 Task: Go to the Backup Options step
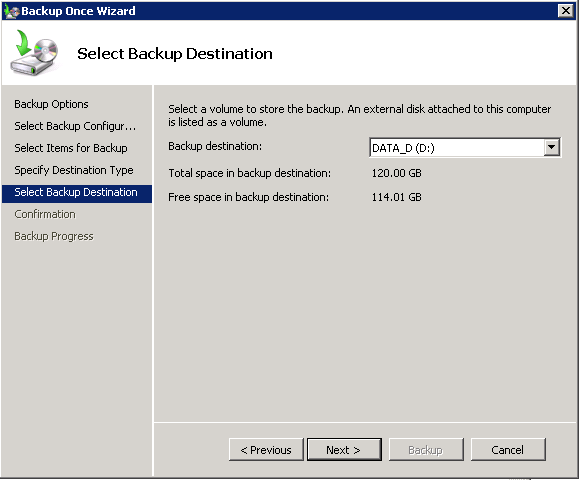[x=51, y=104]
